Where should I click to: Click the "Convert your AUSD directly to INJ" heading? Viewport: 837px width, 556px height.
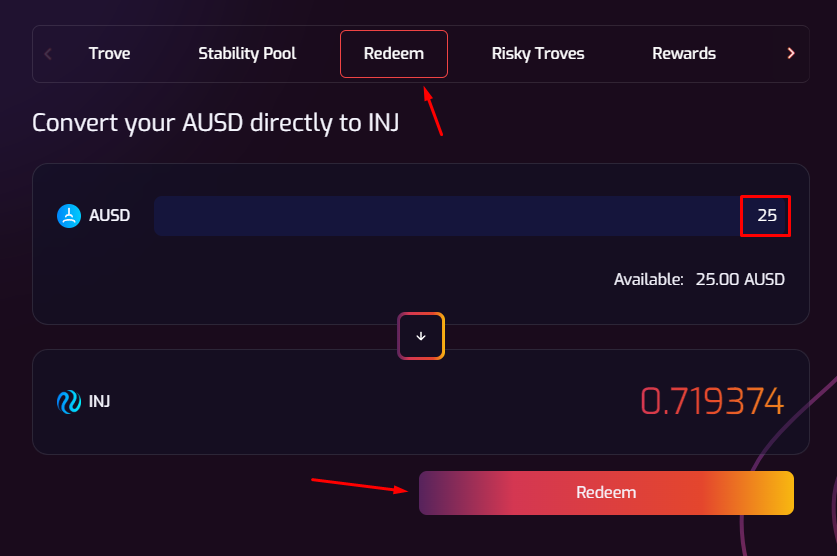(x=216, y=124)
